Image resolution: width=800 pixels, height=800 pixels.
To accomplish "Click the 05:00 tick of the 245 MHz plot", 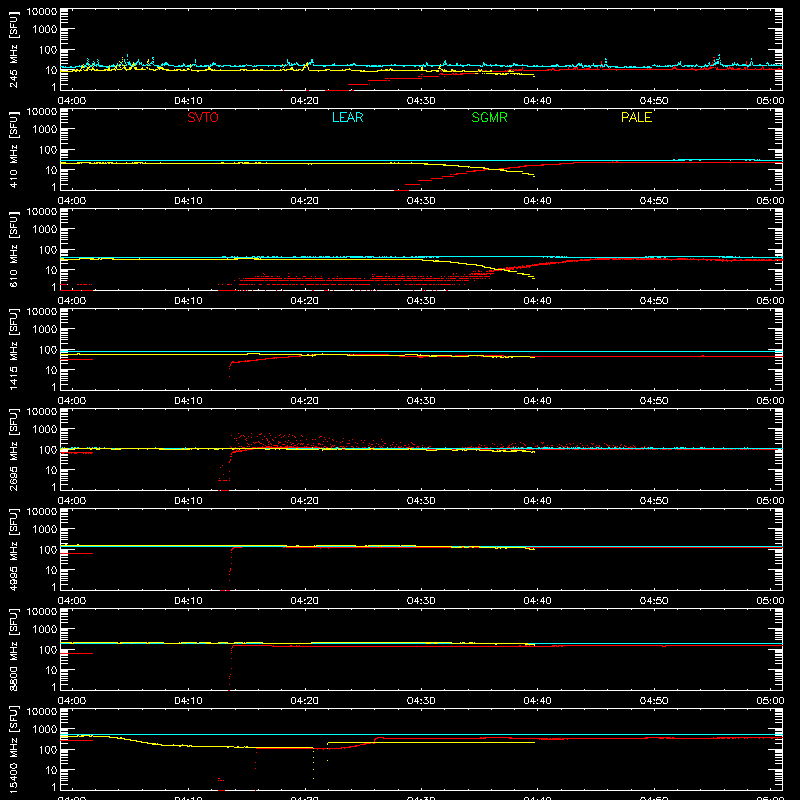I will (x=770, y=101).
